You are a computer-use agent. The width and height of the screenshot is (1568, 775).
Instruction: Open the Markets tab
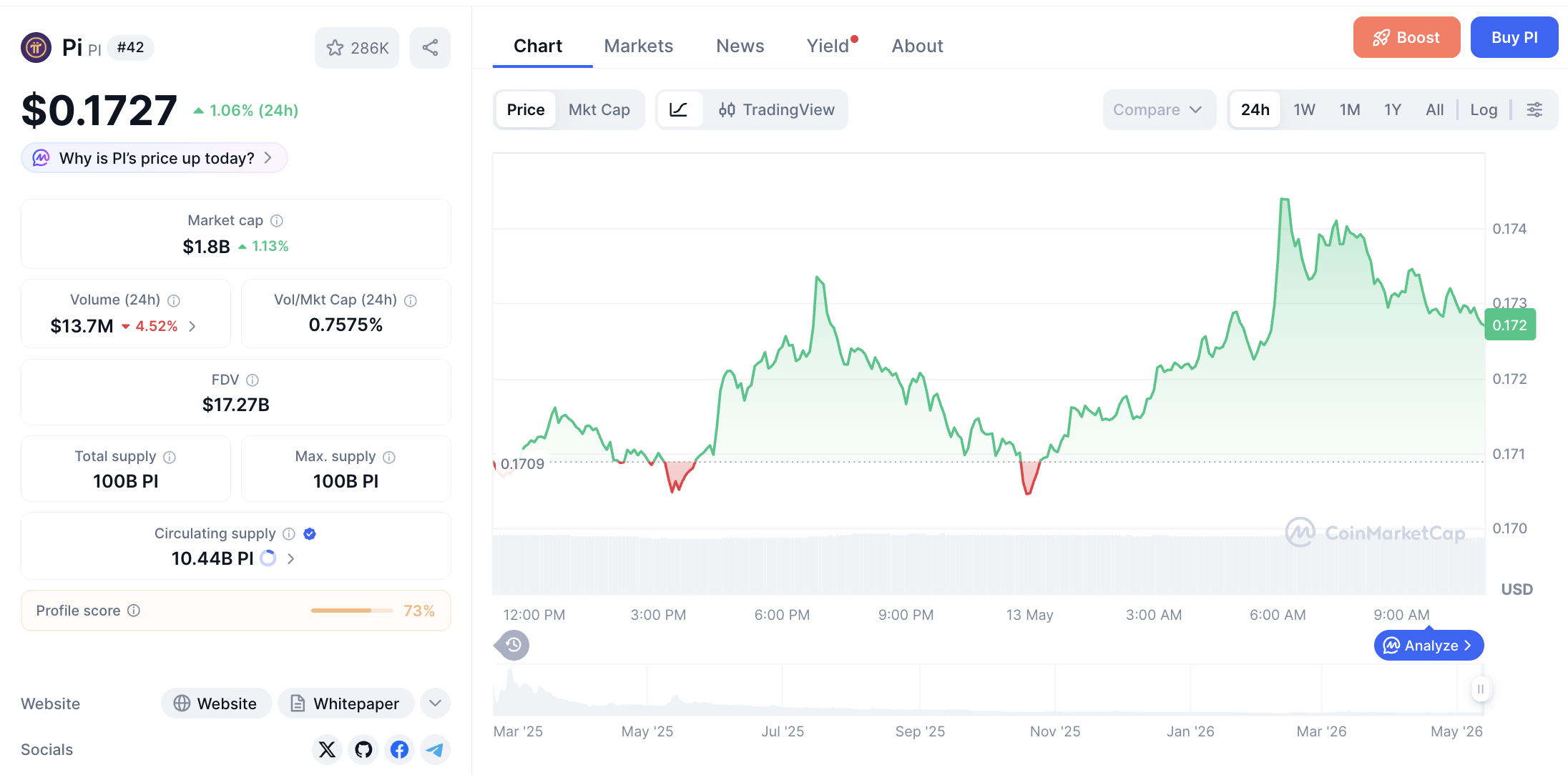pyautogui.click(x=639, y=46)
